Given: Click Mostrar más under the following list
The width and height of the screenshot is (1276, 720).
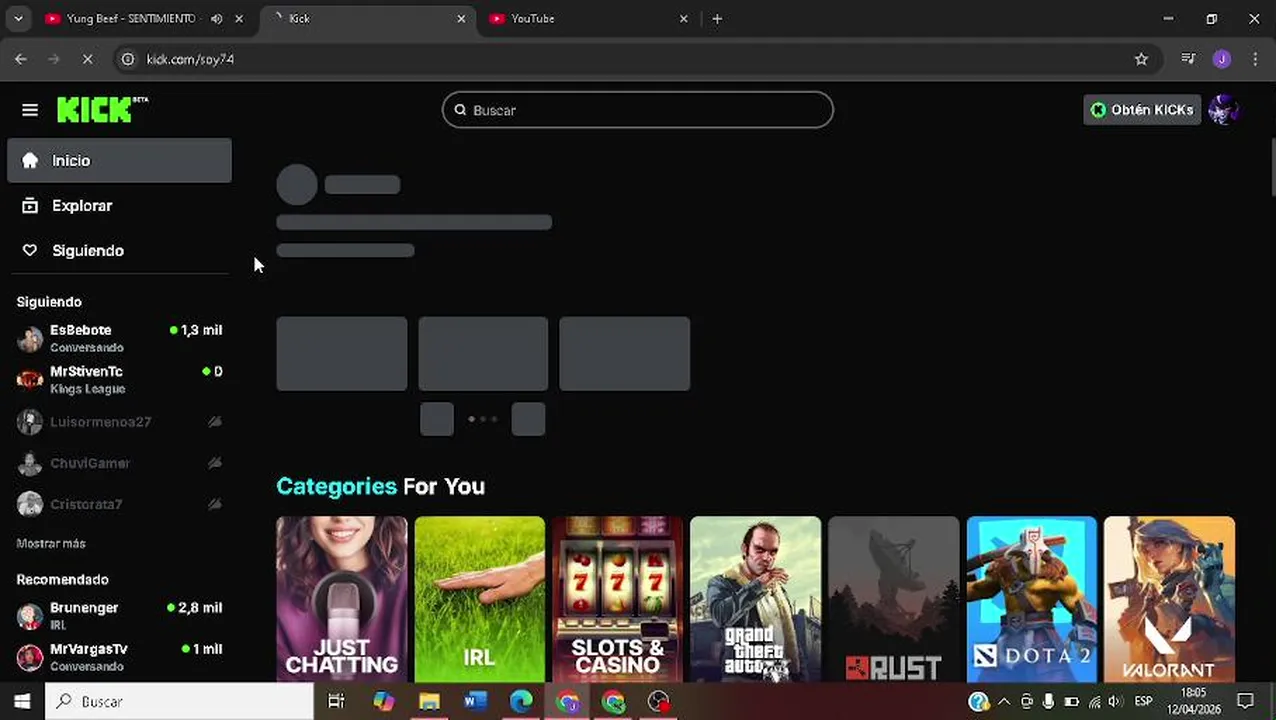Looking at the screenshot, I should pyautogui.click(x=51, y=543).
